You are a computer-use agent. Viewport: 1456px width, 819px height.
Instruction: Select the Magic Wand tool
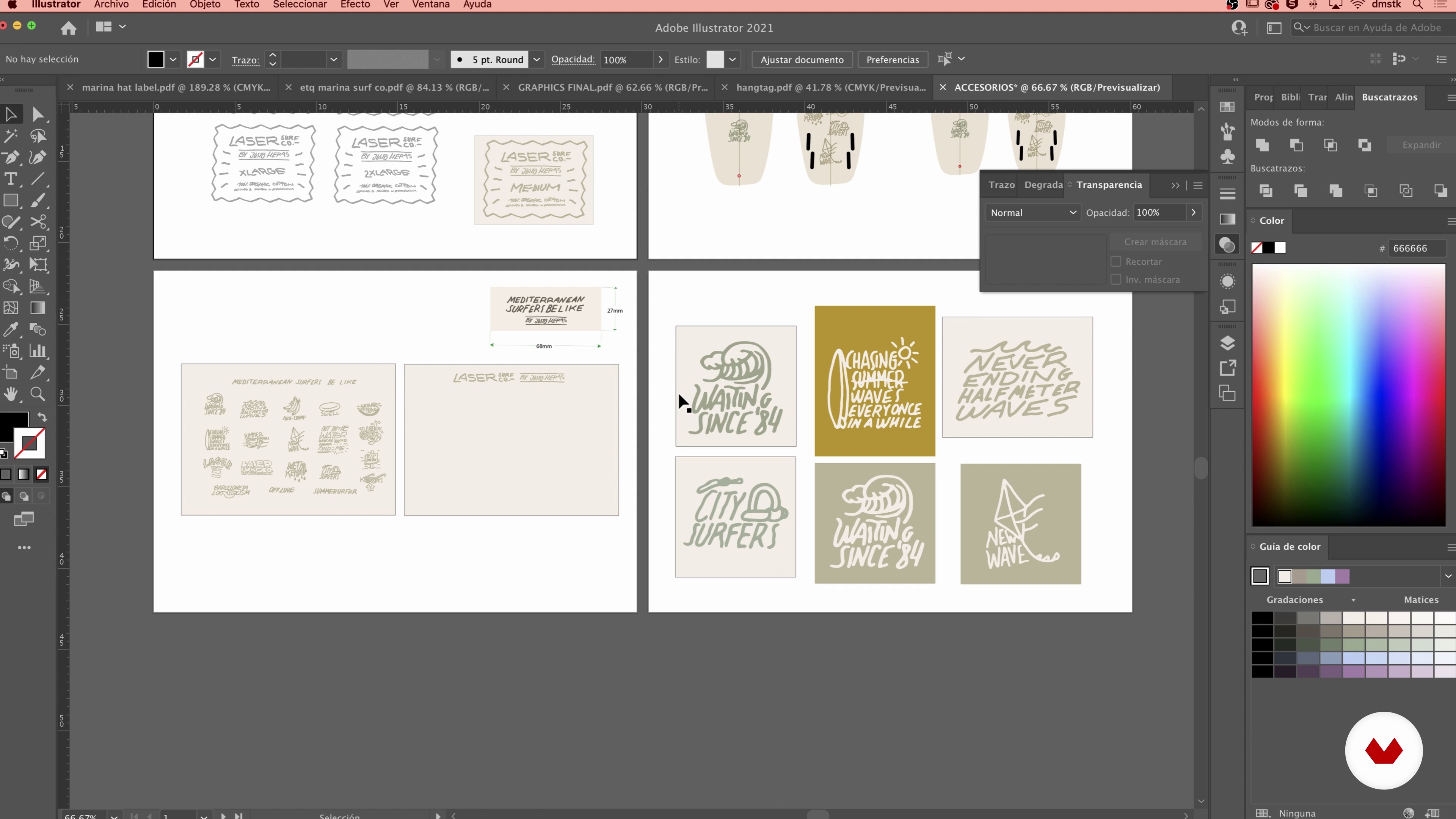point(11,136)
